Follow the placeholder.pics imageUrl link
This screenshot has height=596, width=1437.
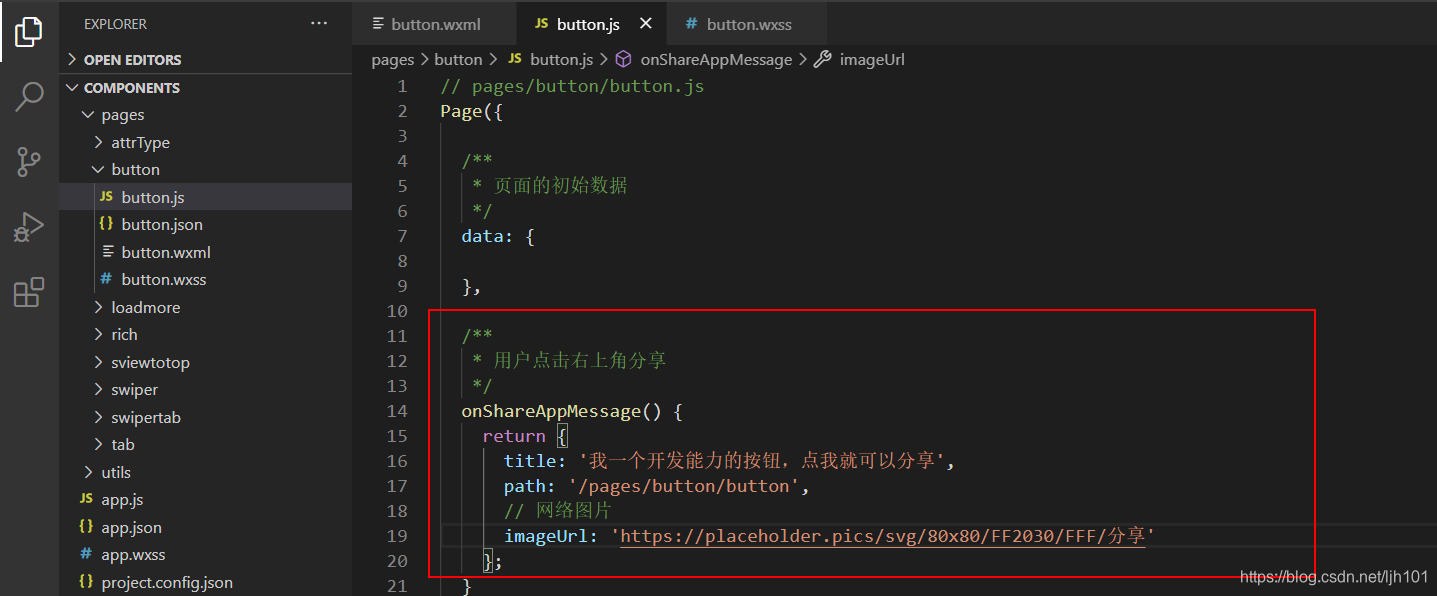click(x=883, y=536)
